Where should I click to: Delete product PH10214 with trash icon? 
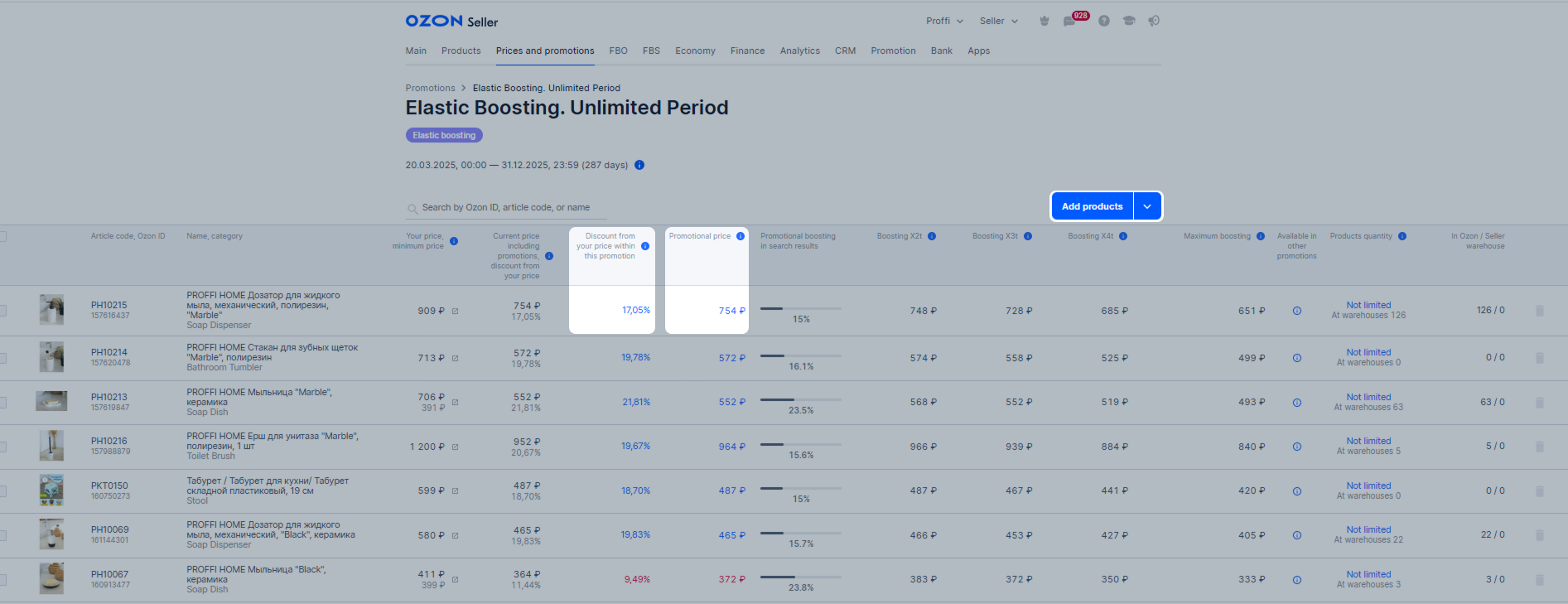(x=1540, y=358)
